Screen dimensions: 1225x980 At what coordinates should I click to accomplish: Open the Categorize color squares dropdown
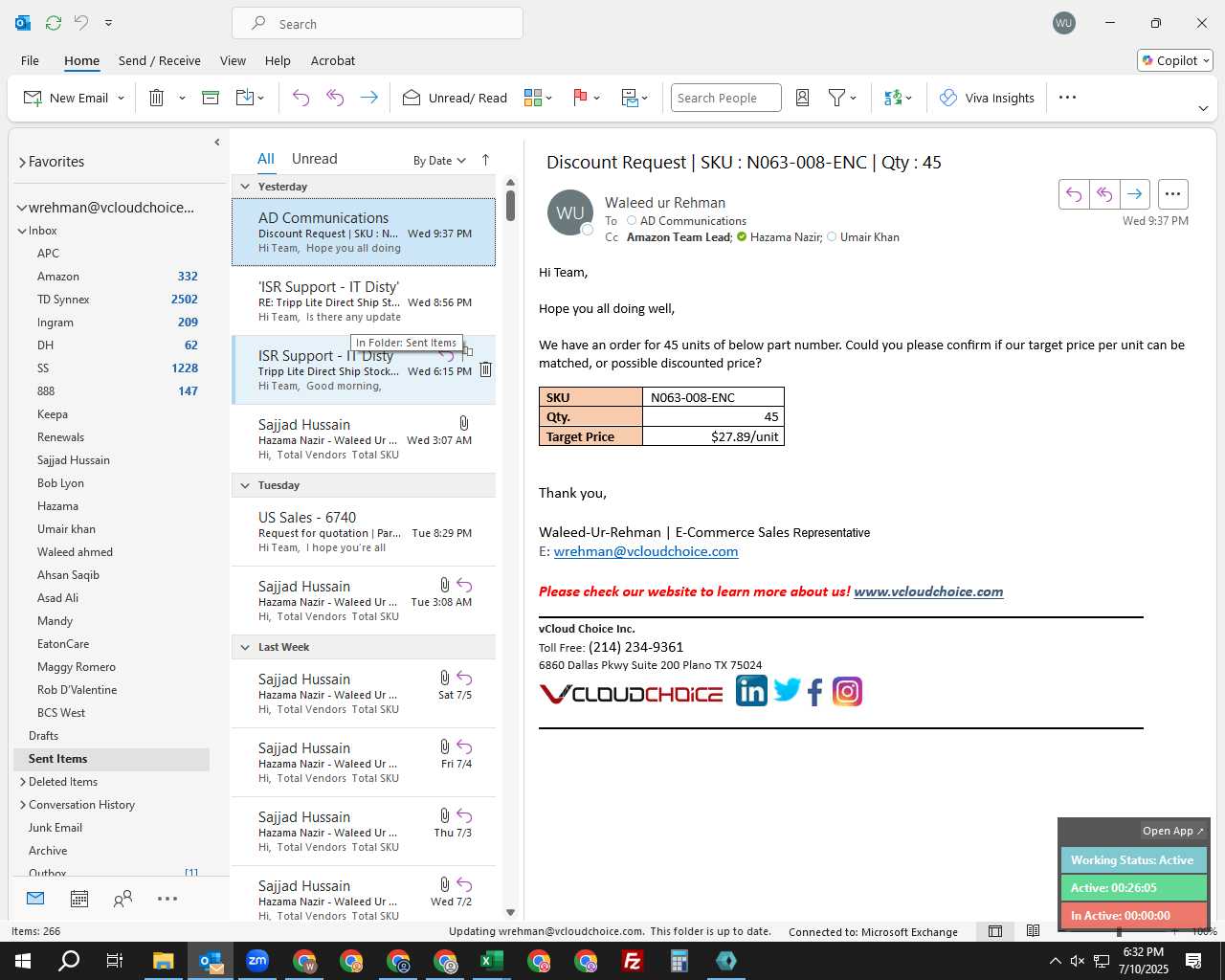(538, 98)
